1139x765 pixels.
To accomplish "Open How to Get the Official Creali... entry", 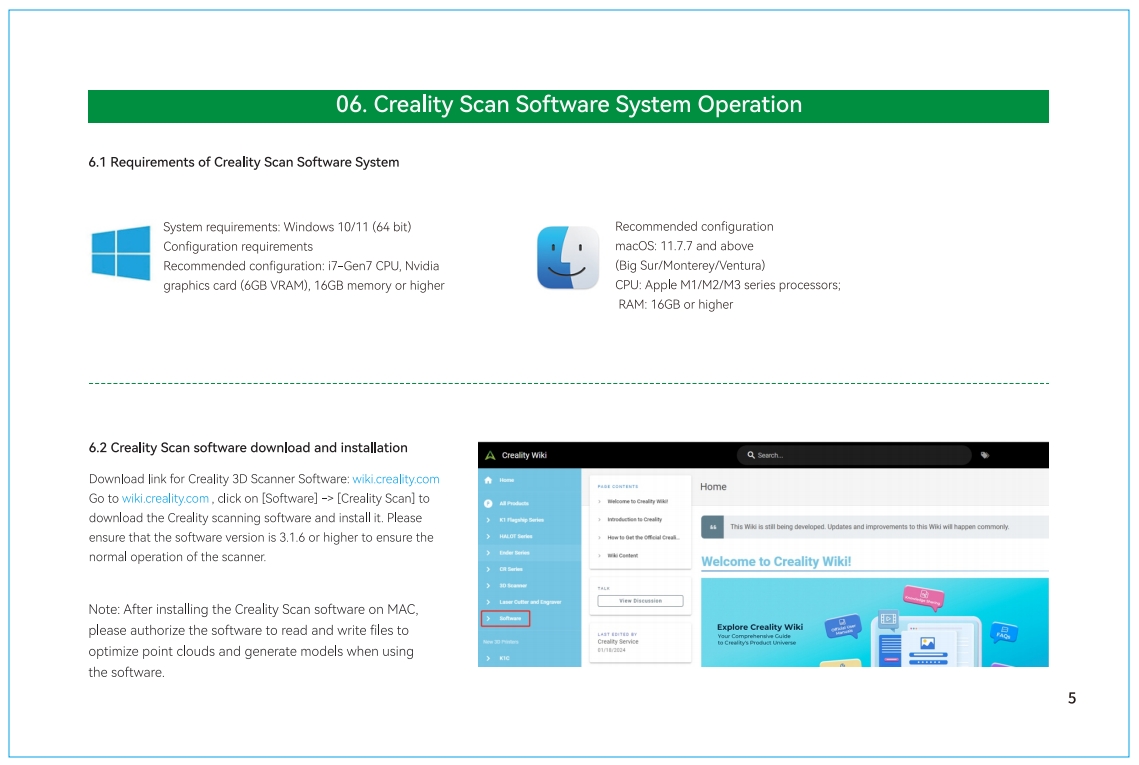I will tap(643, 538).
